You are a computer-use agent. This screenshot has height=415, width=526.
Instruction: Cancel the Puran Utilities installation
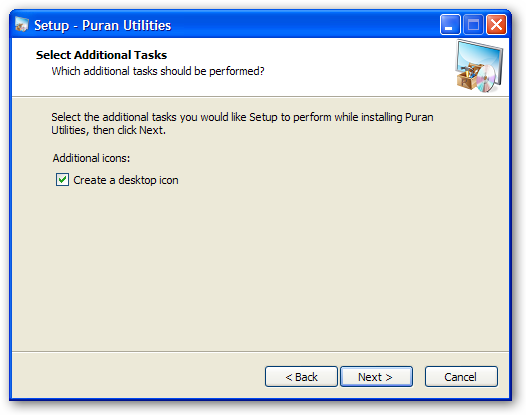click(461, 376)
